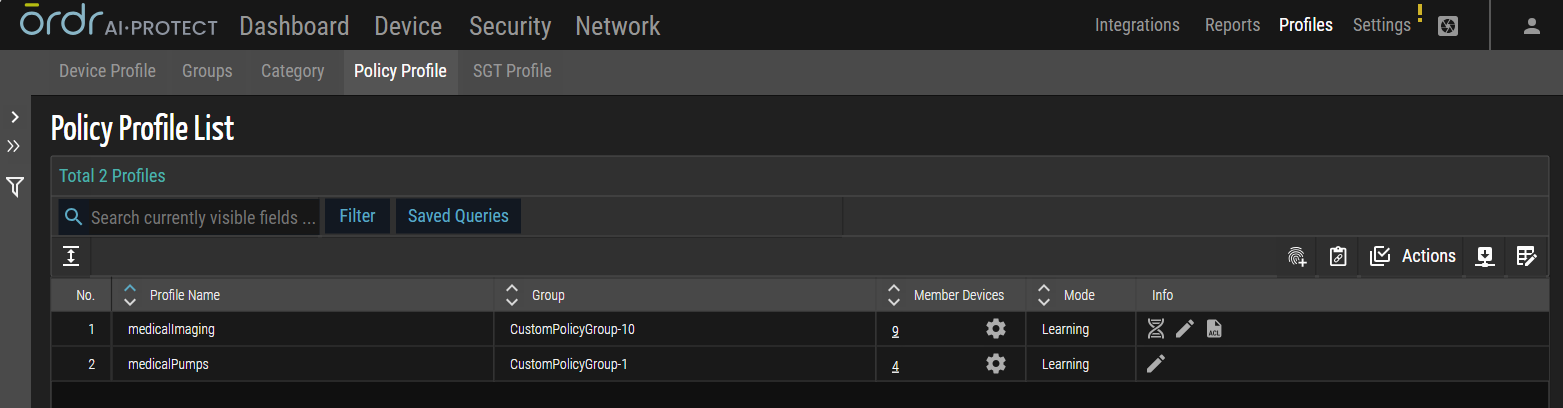Click the gear icon in the medicalImaging row

click(x=995, y=329)
